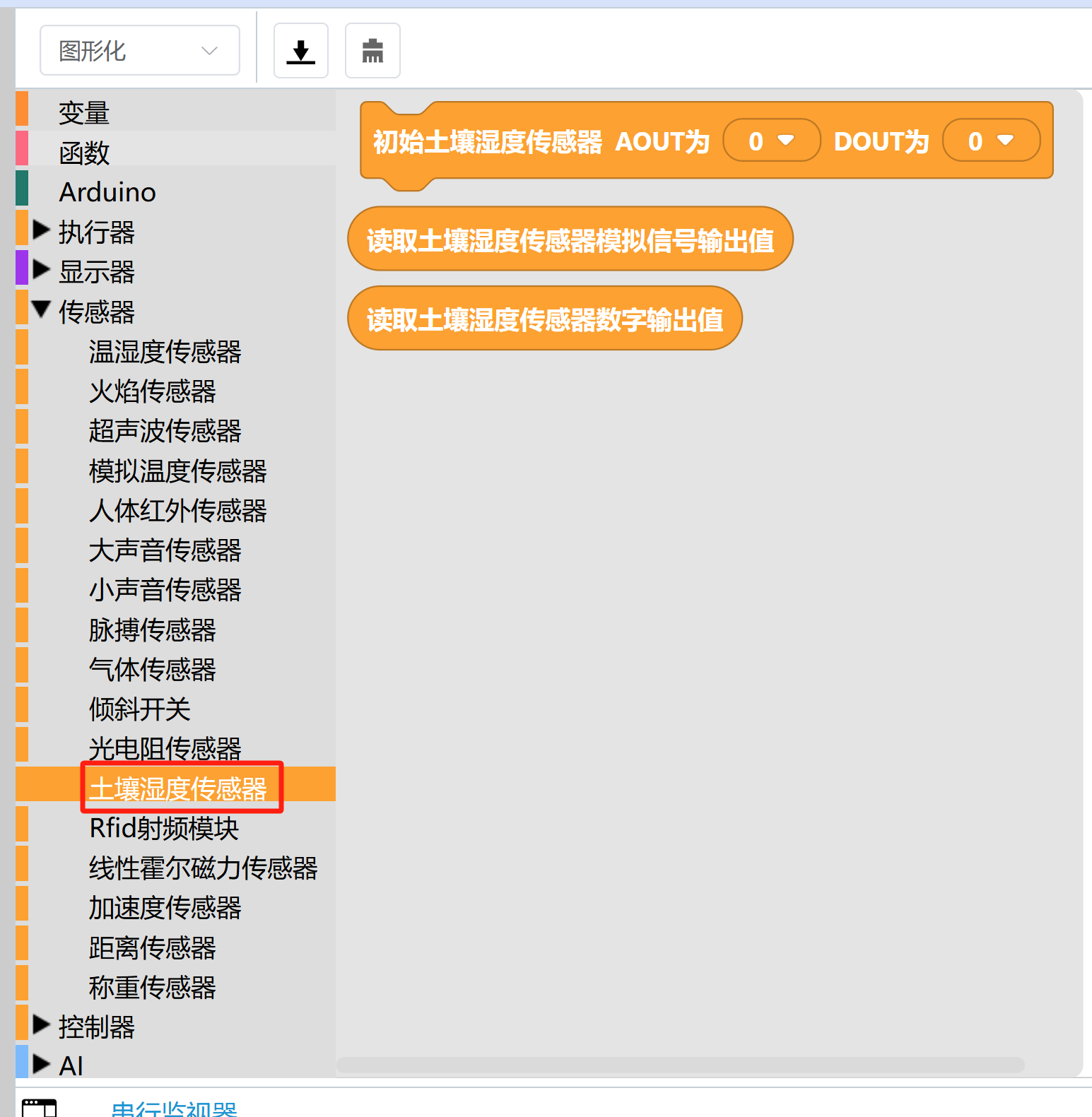Select the 变量 category
This screenshot has width=1092, height=1117.
pos(84,112)
